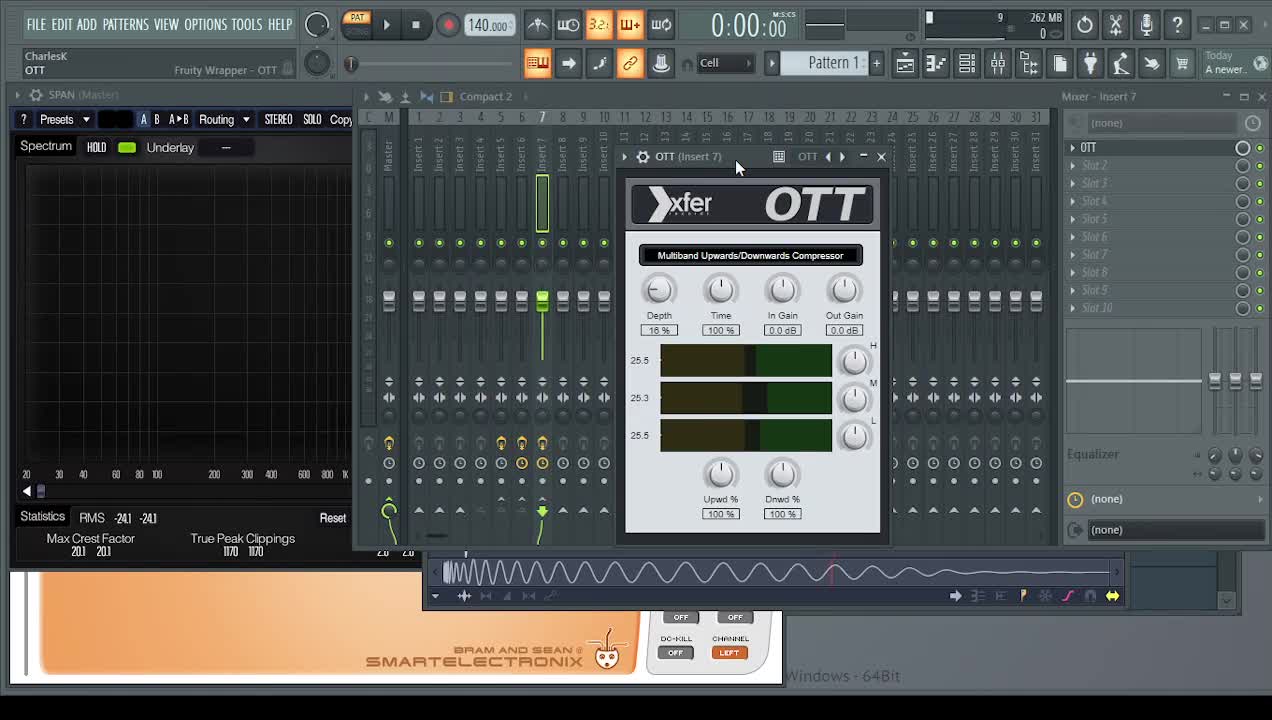Click the microphone one-click recording icon
The height and width of the screenshot is (720, 1272).
point(1147,24)
